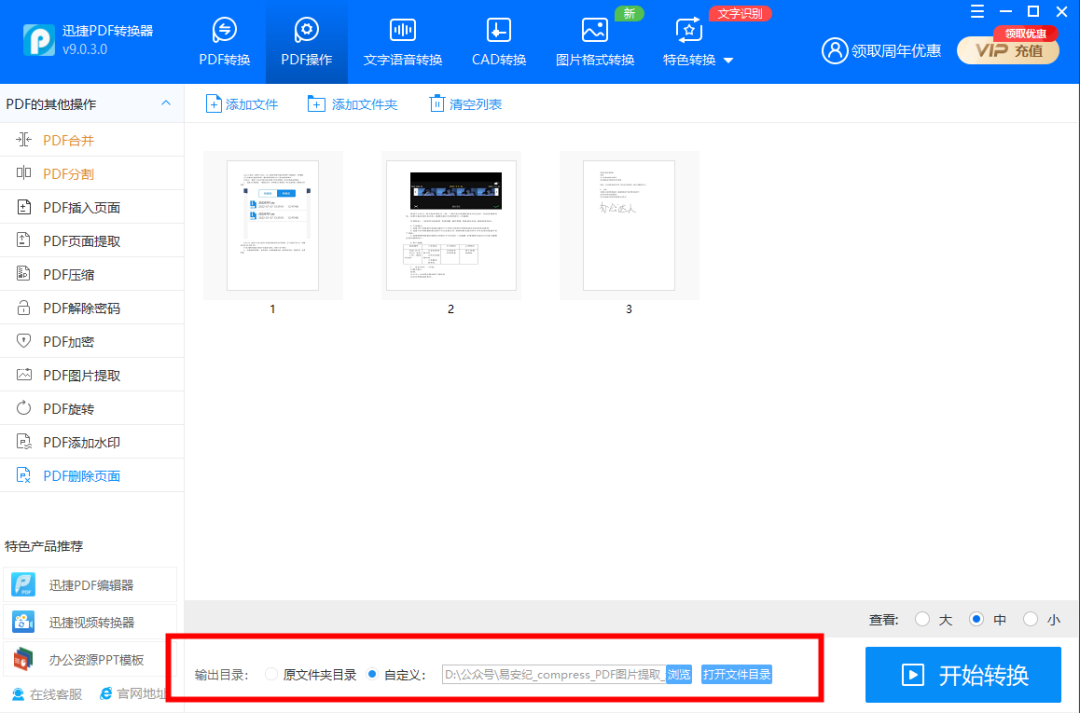Click the PDF添加水印 icon

(23, 442)
